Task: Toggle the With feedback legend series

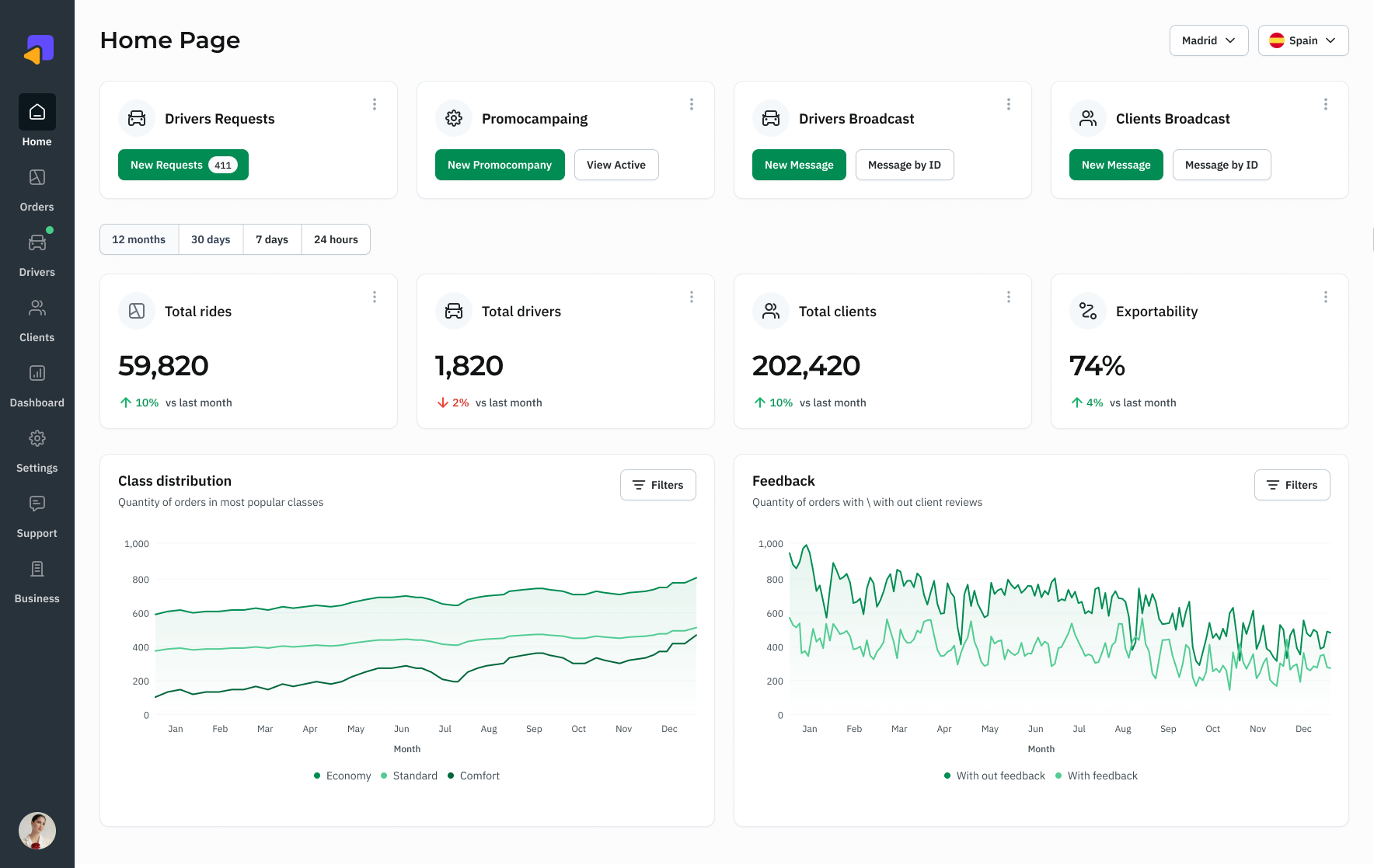Action: pyautogui.click(x=1096, y=776)
